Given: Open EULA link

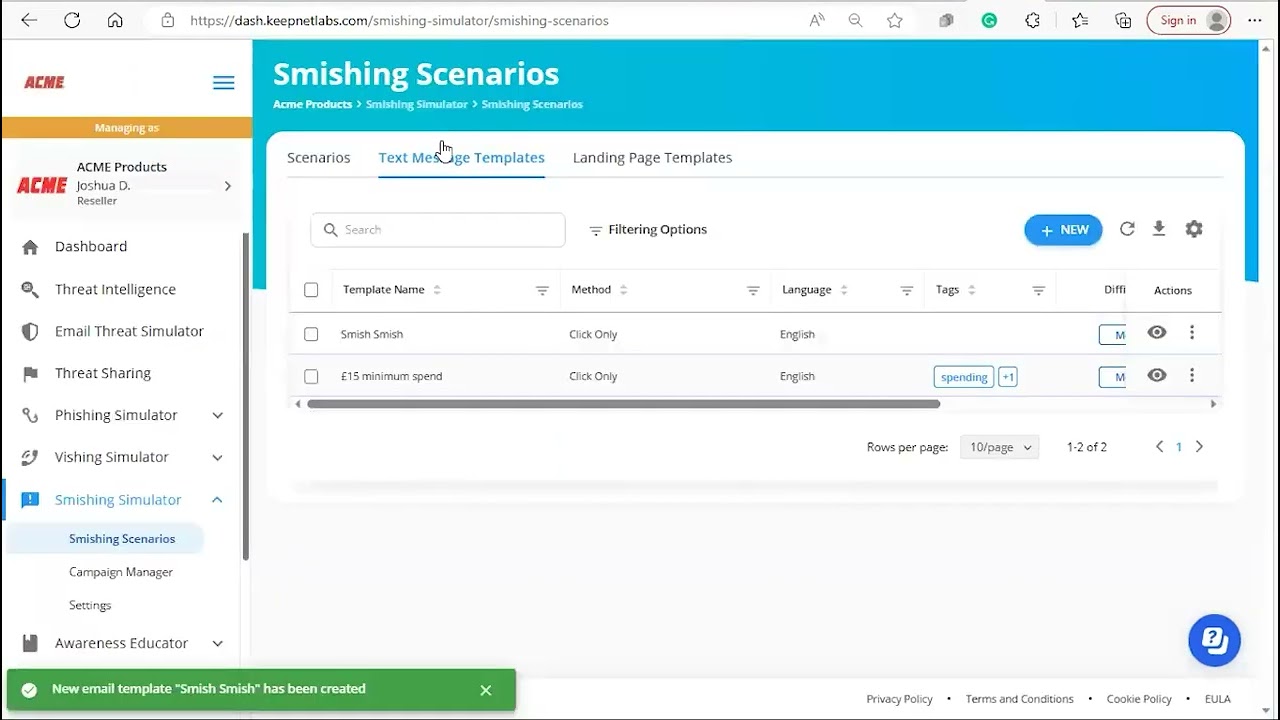Looking at the screenshot, I should [1218, 699].
